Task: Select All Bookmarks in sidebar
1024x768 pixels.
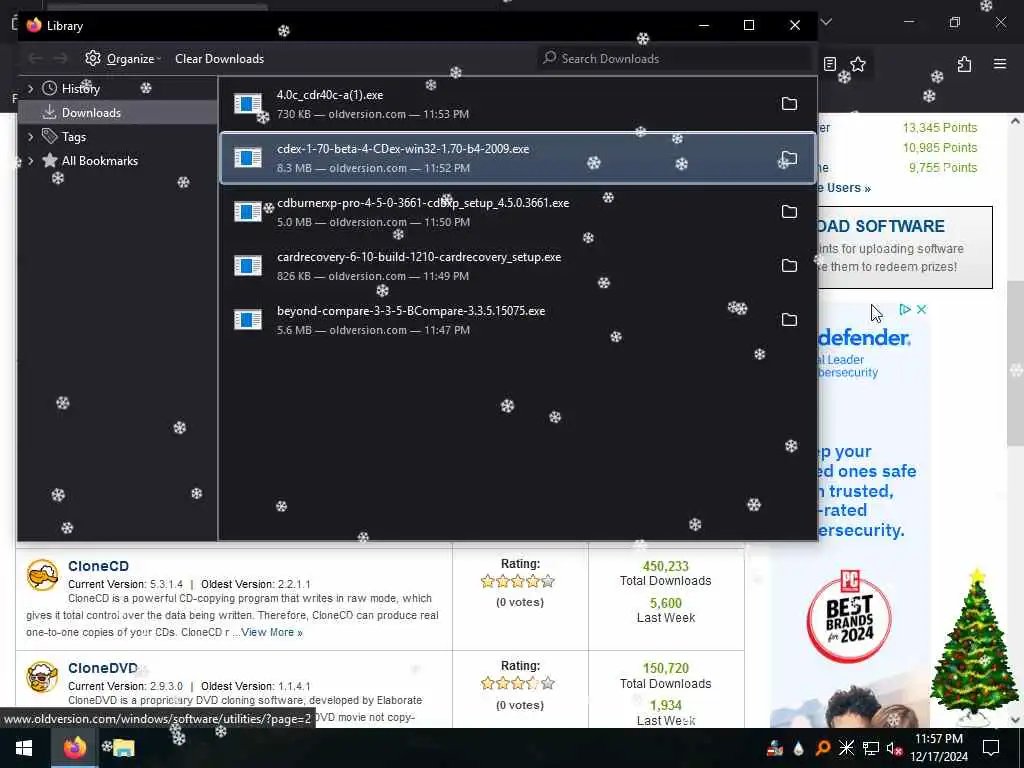Action: click(x=99, y=161)
